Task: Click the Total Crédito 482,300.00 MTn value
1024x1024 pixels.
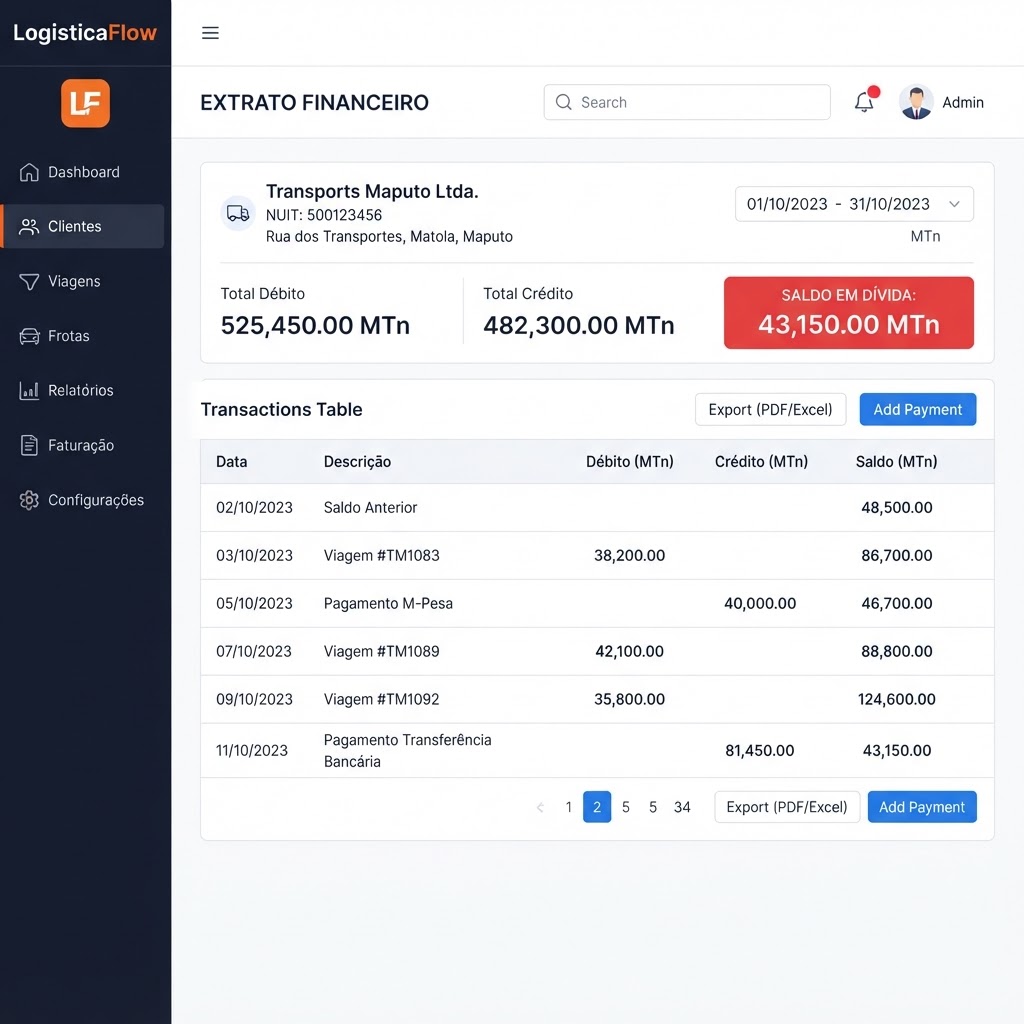Action: [579, 325]
